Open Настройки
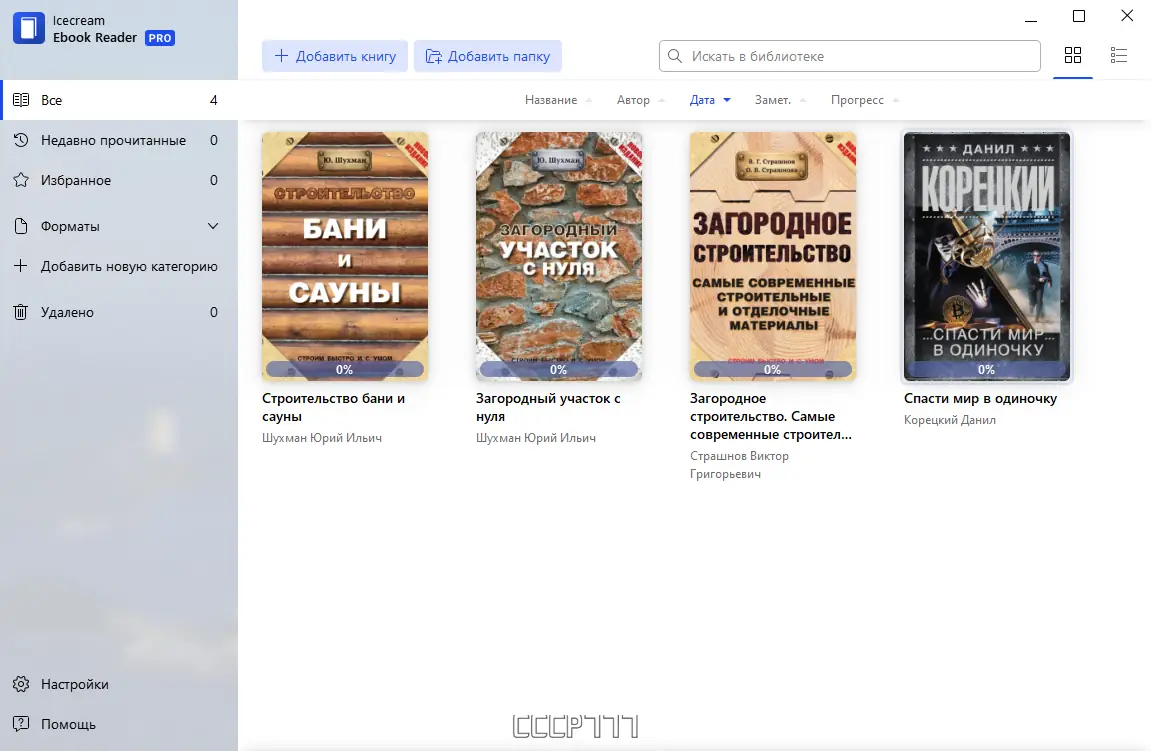This screenshot has width=1151, height=751. [119, 684]
